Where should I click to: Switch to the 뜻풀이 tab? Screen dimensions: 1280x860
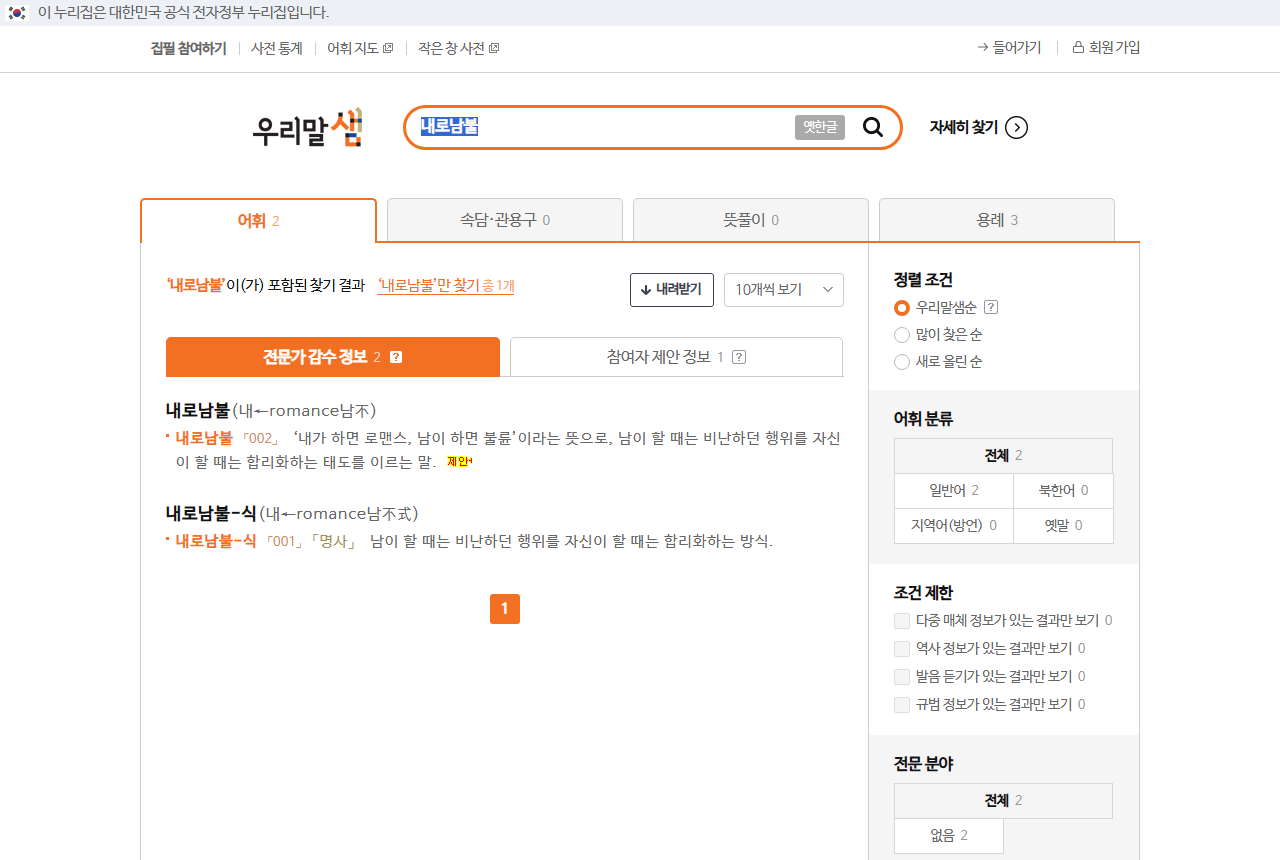tap(751, 220)
